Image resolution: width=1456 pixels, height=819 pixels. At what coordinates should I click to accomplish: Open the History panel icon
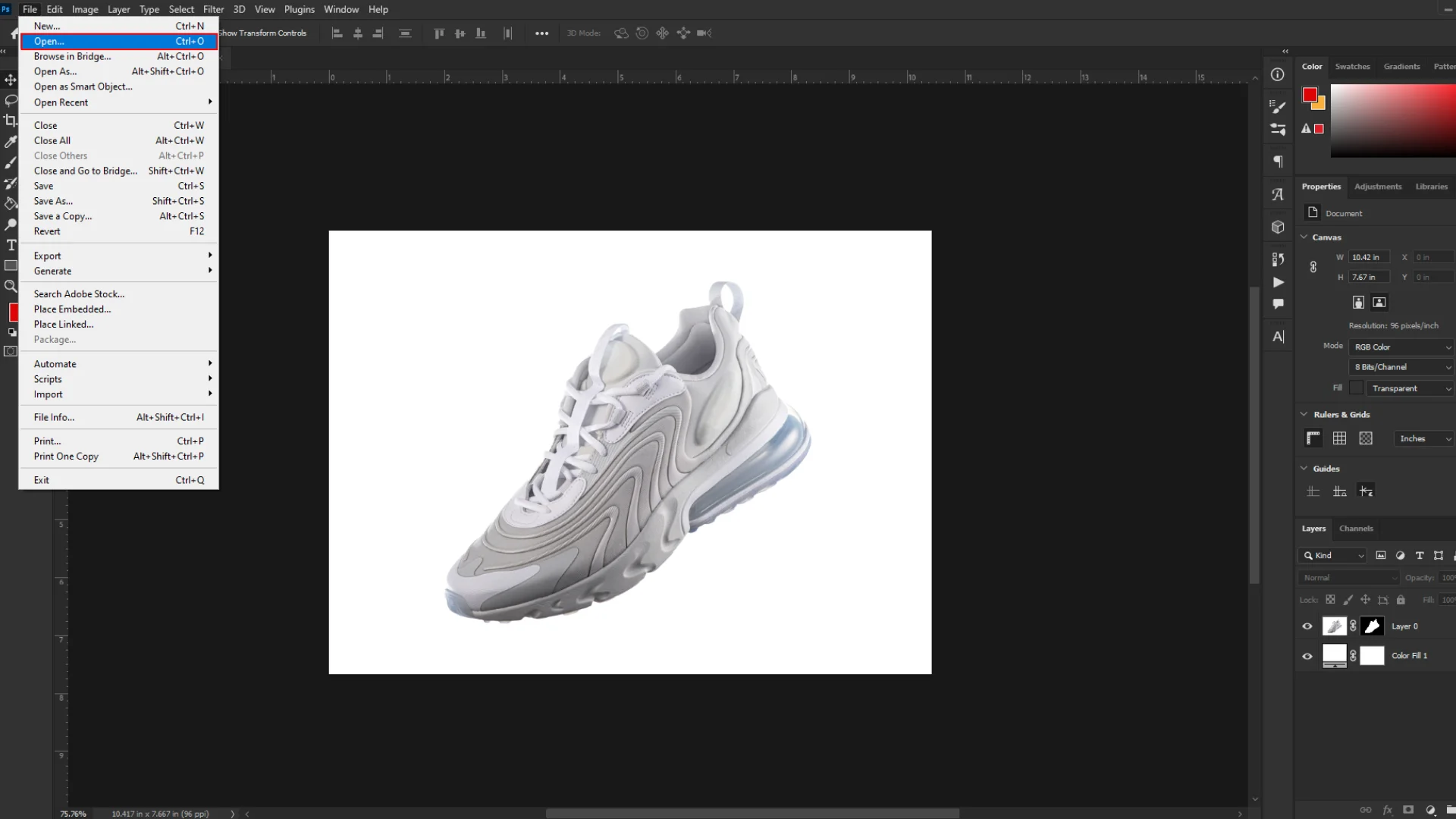coord(1278,259)
